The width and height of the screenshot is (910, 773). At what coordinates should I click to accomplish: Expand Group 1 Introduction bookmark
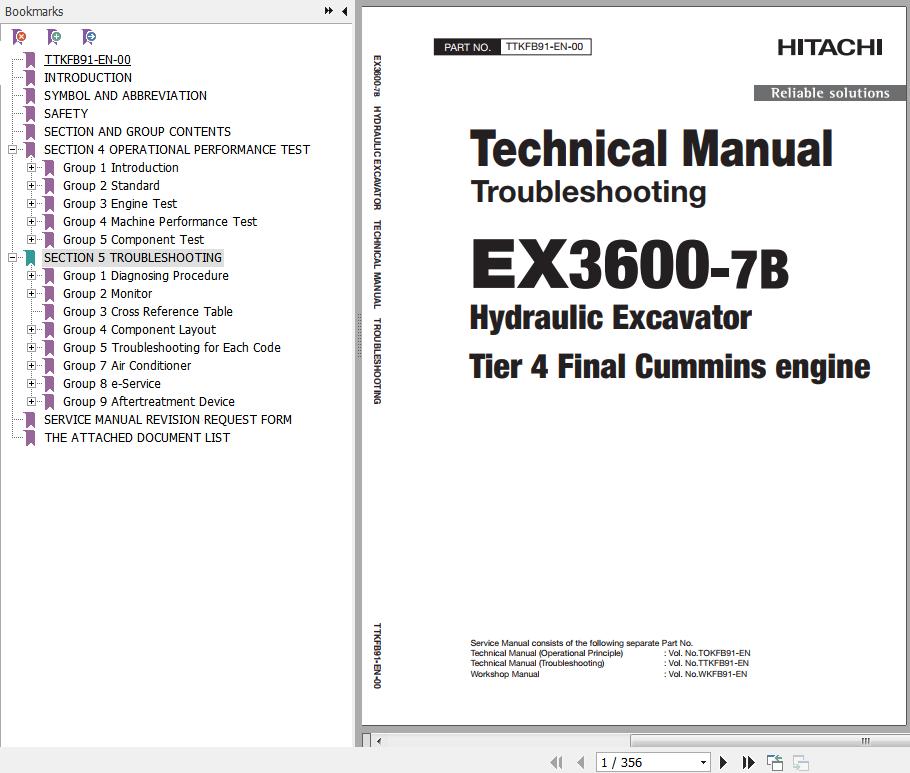[31, 168]
